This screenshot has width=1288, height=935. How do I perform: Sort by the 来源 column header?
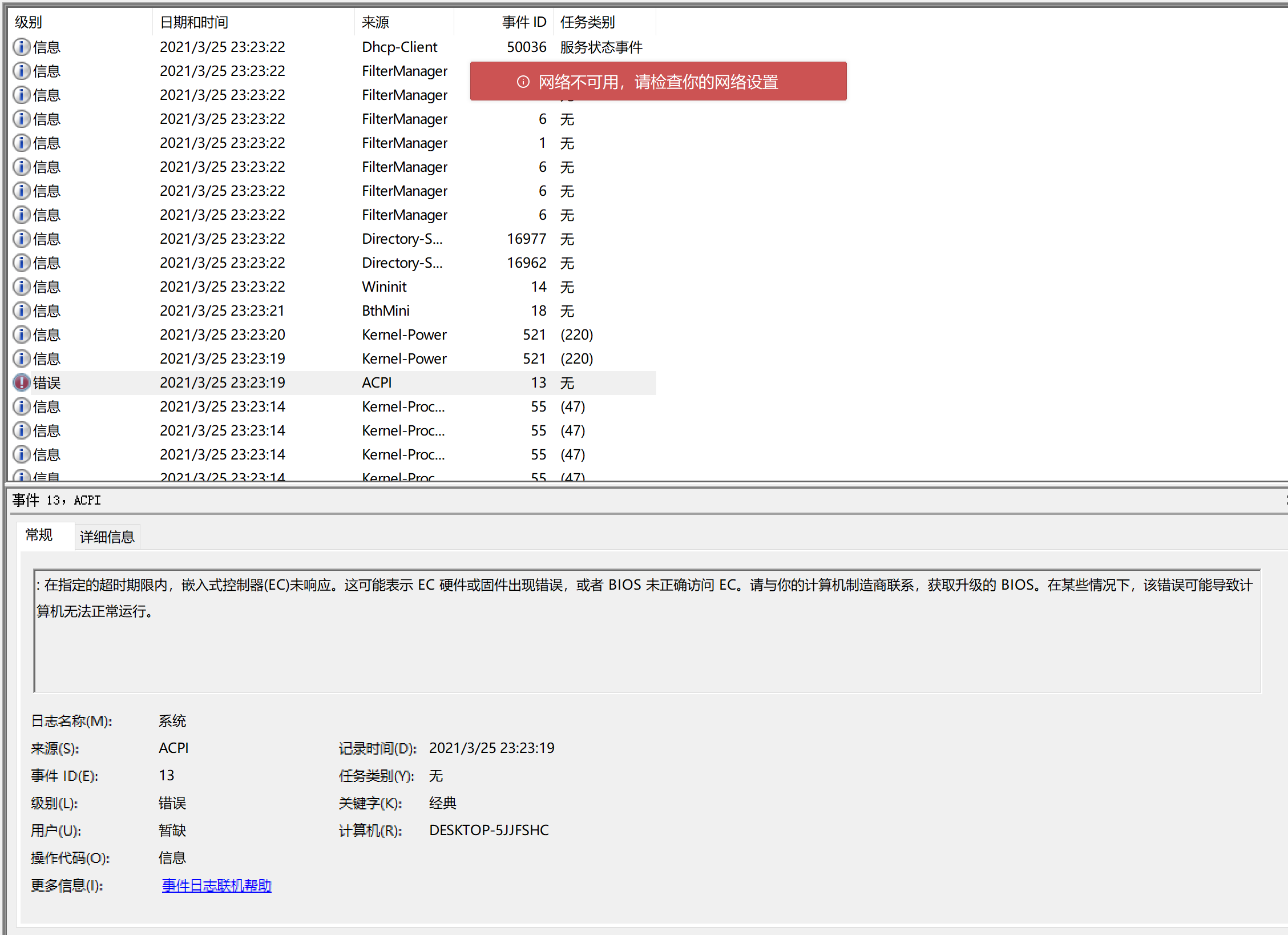[x=375, y=22]
